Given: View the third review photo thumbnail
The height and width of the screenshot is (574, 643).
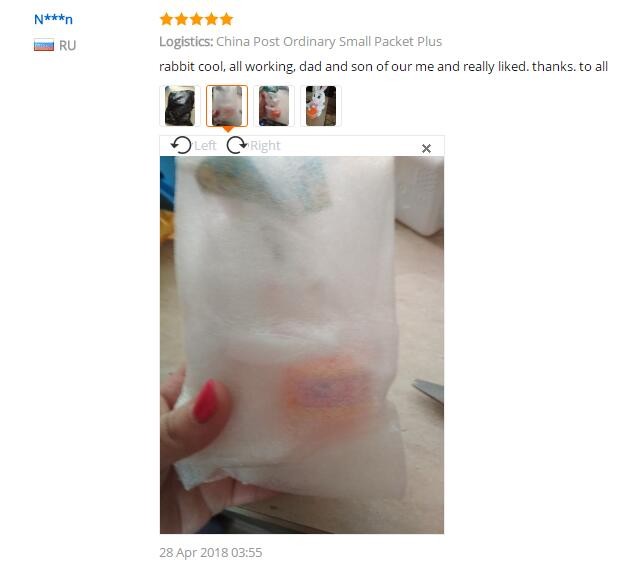Looking at the screenshot, I should pos(274,106).
